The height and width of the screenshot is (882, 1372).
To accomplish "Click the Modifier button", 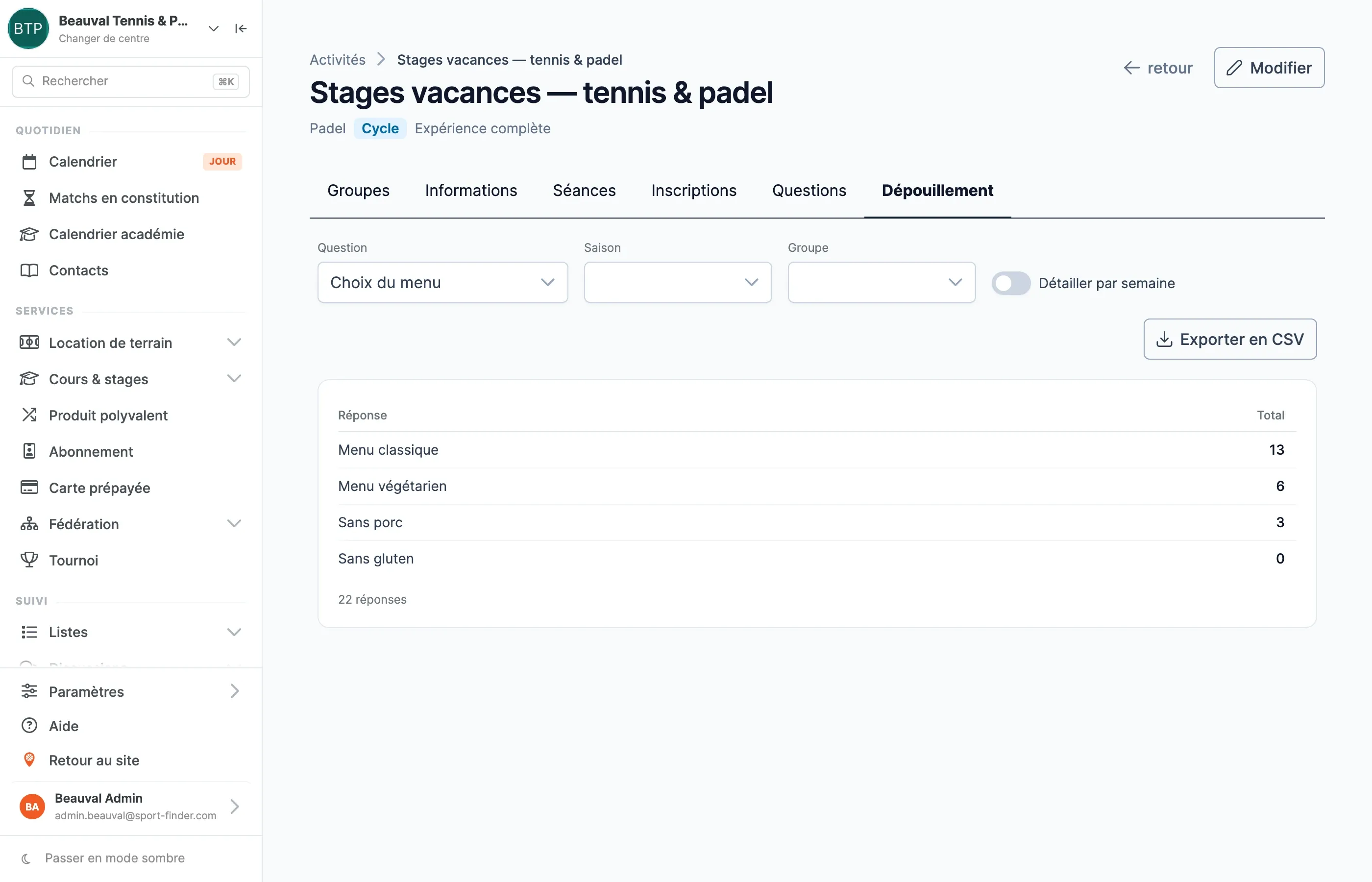I will [x=1269, y=68].
